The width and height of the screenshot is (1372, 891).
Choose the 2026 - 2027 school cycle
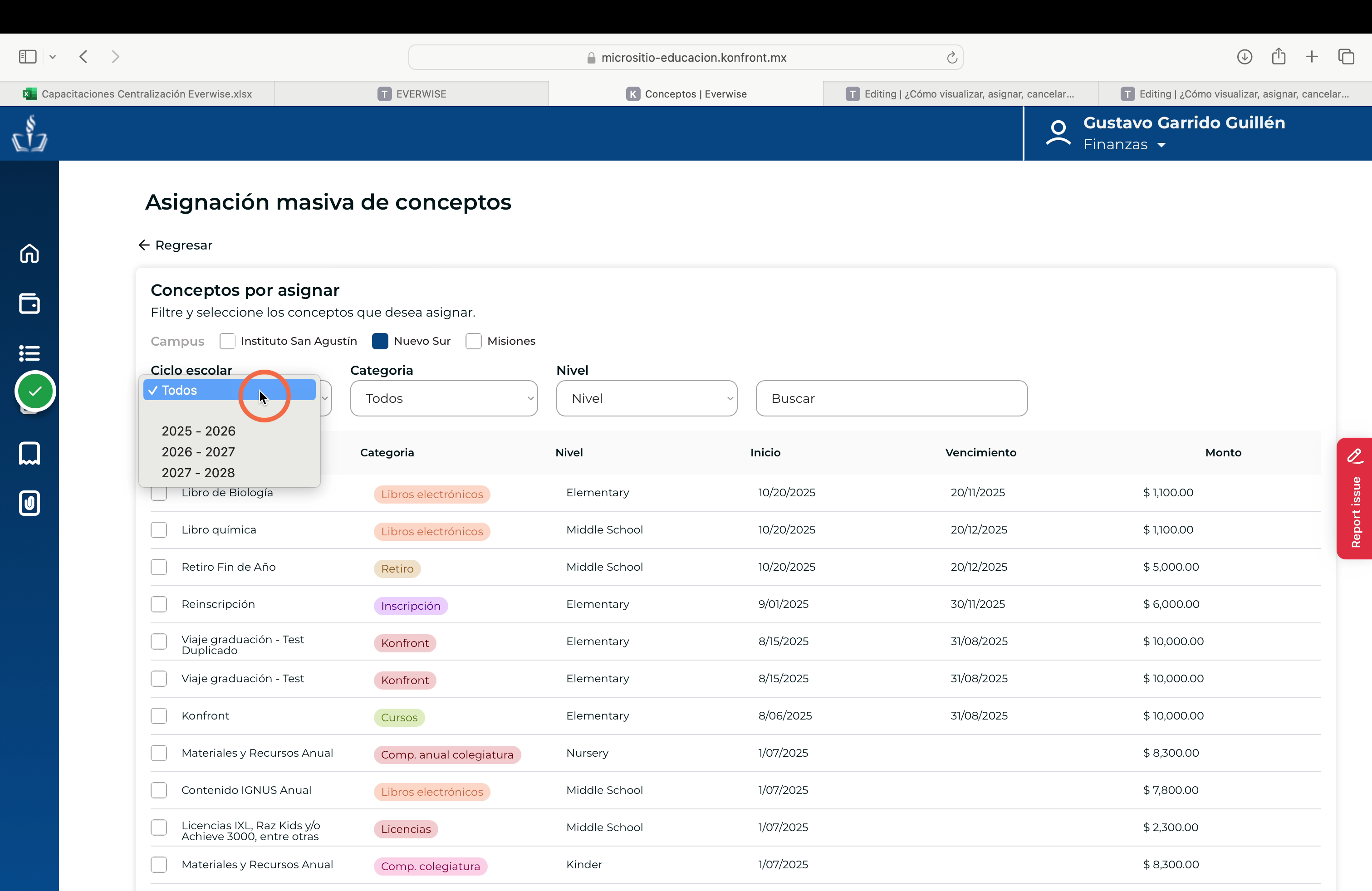[230, 452]
